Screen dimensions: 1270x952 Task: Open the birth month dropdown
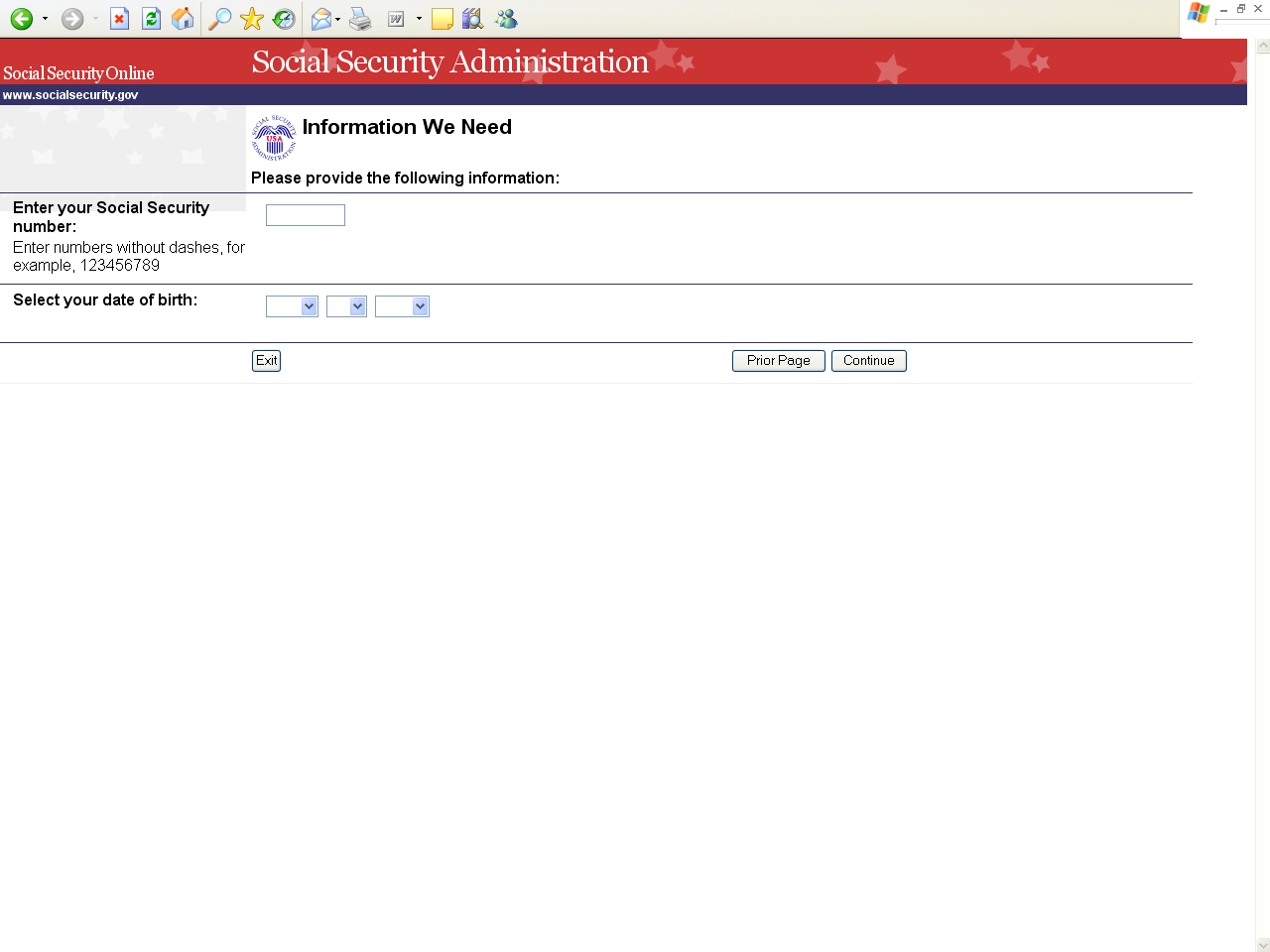(292, 306)
